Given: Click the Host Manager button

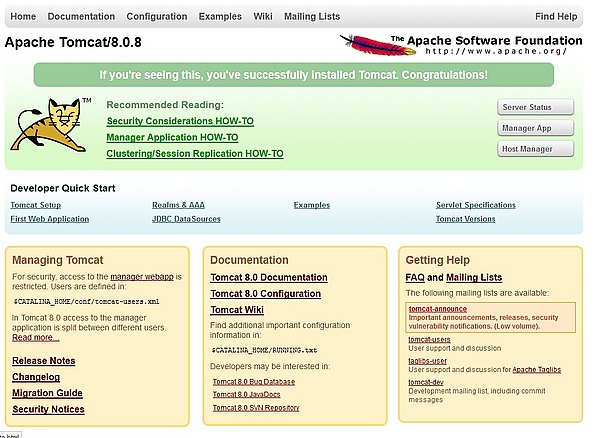Looking at the screenshot, I should [x=535, y=149].
